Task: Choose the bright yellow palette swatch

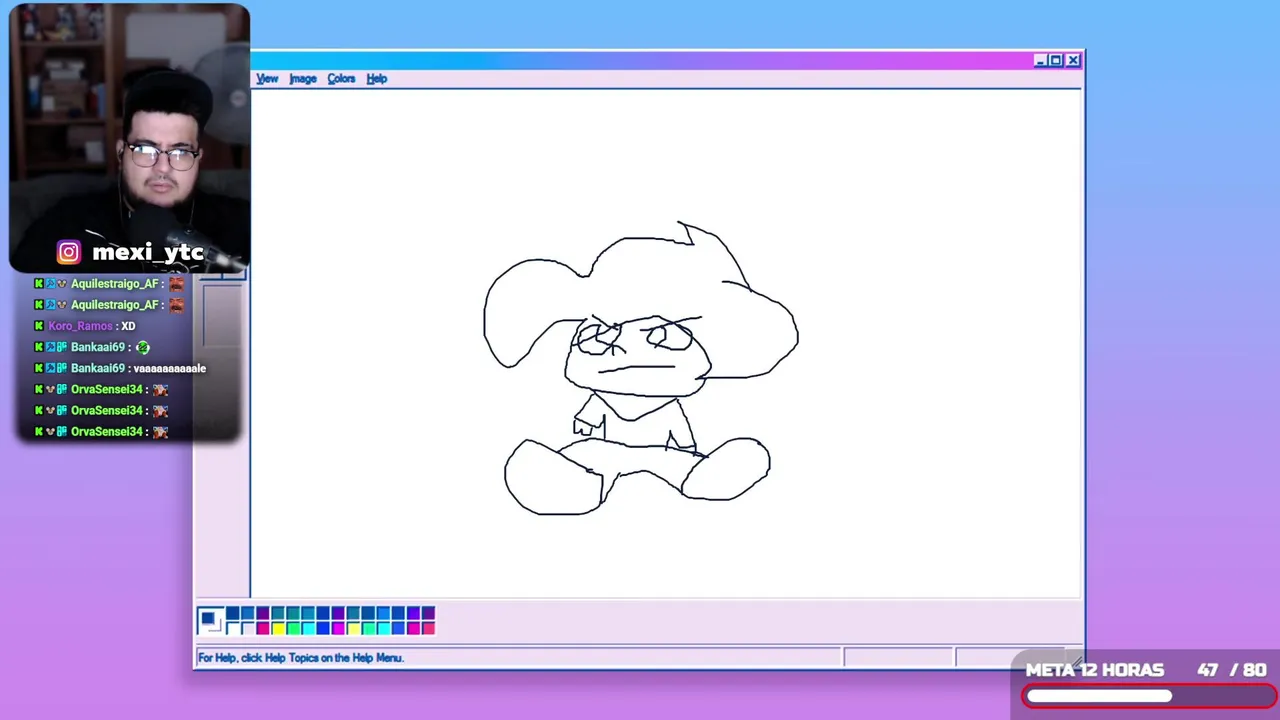Action: pos(278,628)
